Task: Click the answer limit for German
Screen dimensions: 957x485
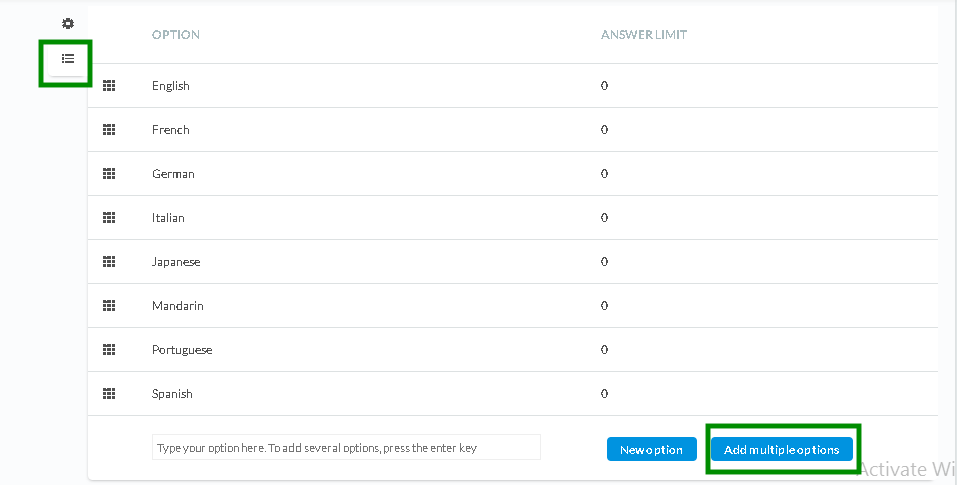Action: [604, 174]
